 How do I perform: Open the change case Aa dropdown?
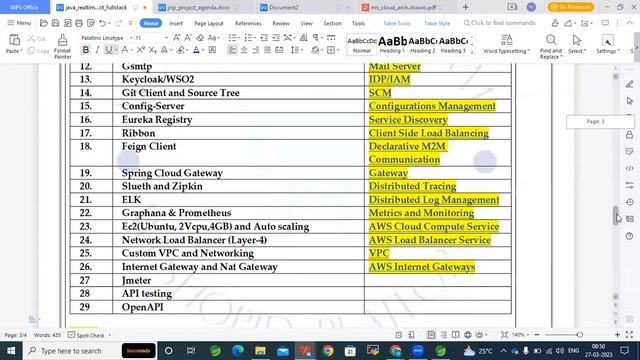click(213, 38)
